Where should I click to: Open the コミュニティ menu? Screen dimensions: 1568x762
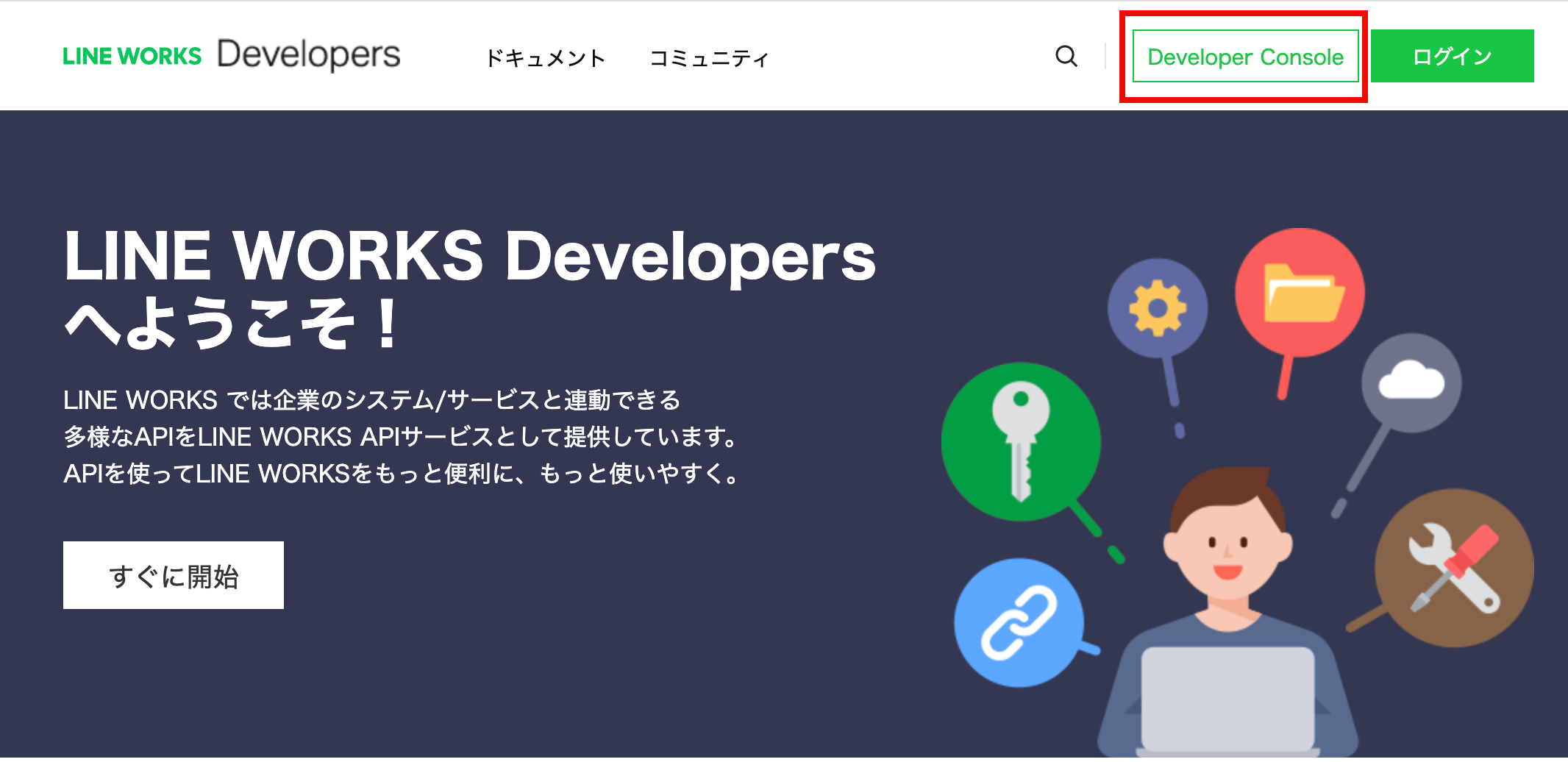point(709,57)
